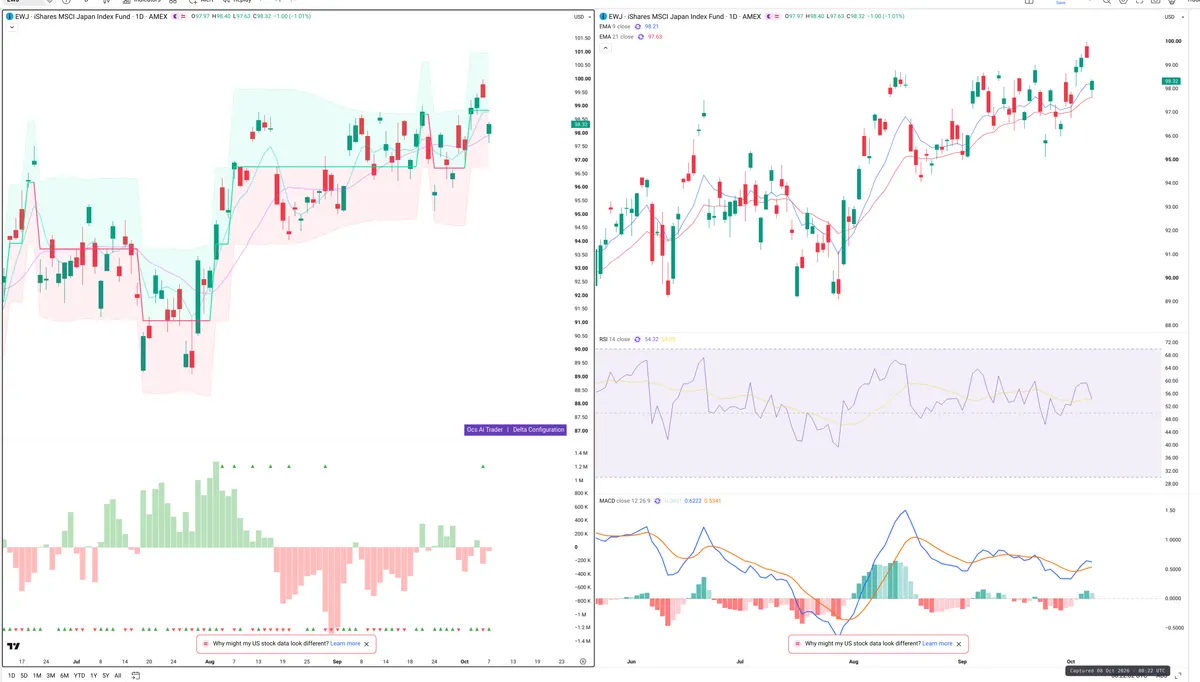Select the 1D time range
Viewport: 1200px width, 682px height.
click(11, 676)
